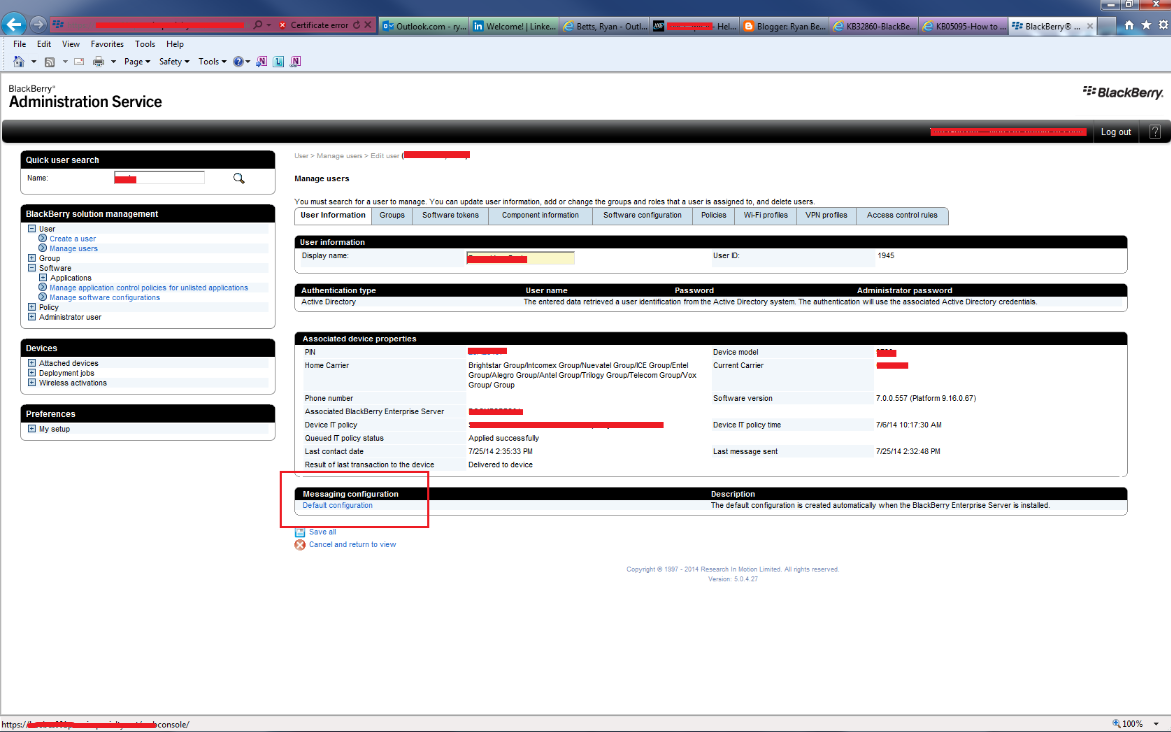Expand the Deployment jobs node

(x=32, y=373)
